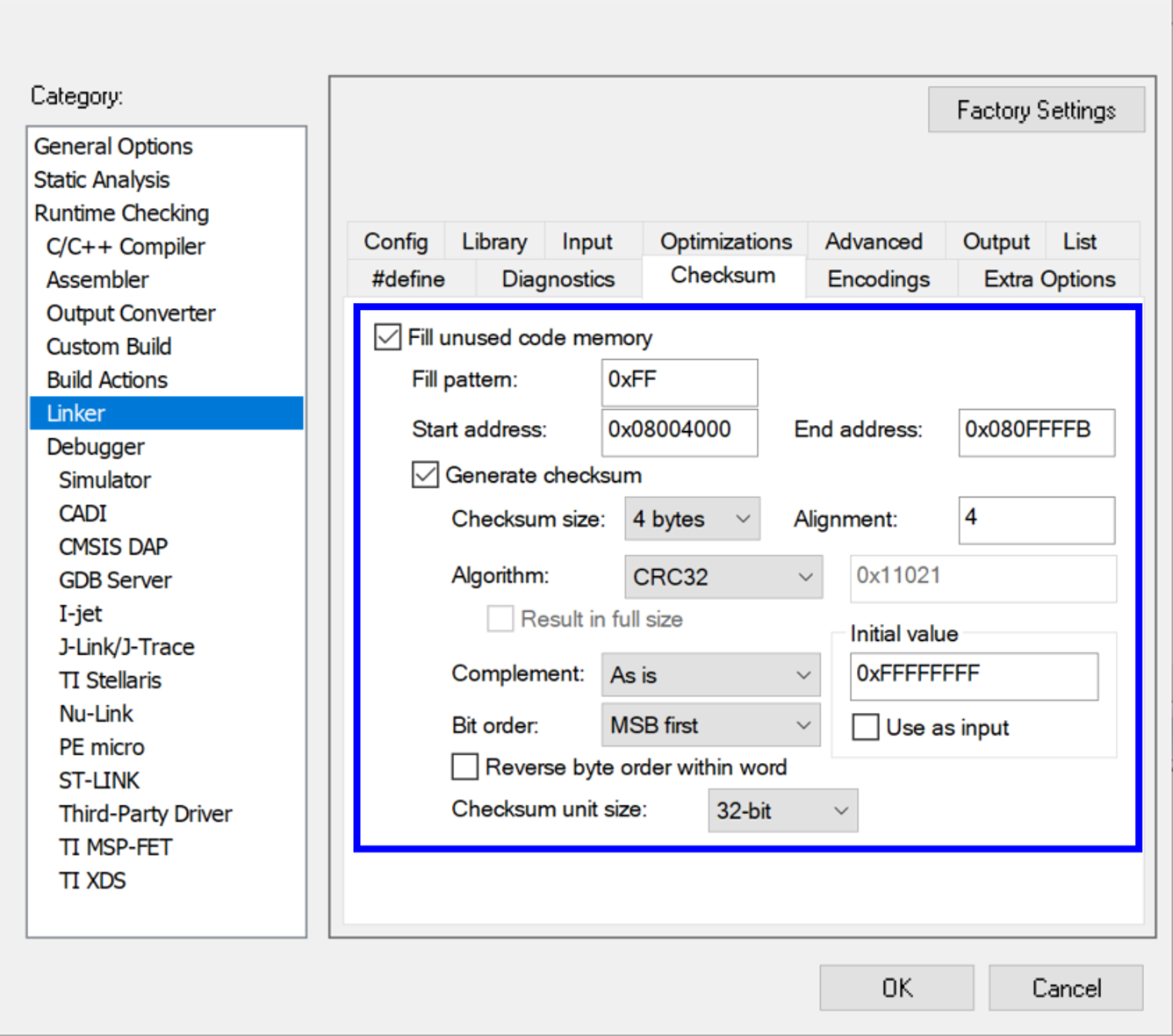Image resolution: width=1173 pixels, height=1036 pixels.
Task: Click the Fill pattern input field
Action: (678, 382)
